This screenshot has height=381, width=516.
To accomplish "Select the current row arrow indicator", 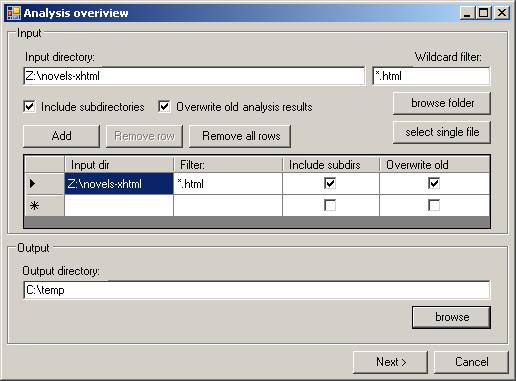I will [x=45, y=183].
